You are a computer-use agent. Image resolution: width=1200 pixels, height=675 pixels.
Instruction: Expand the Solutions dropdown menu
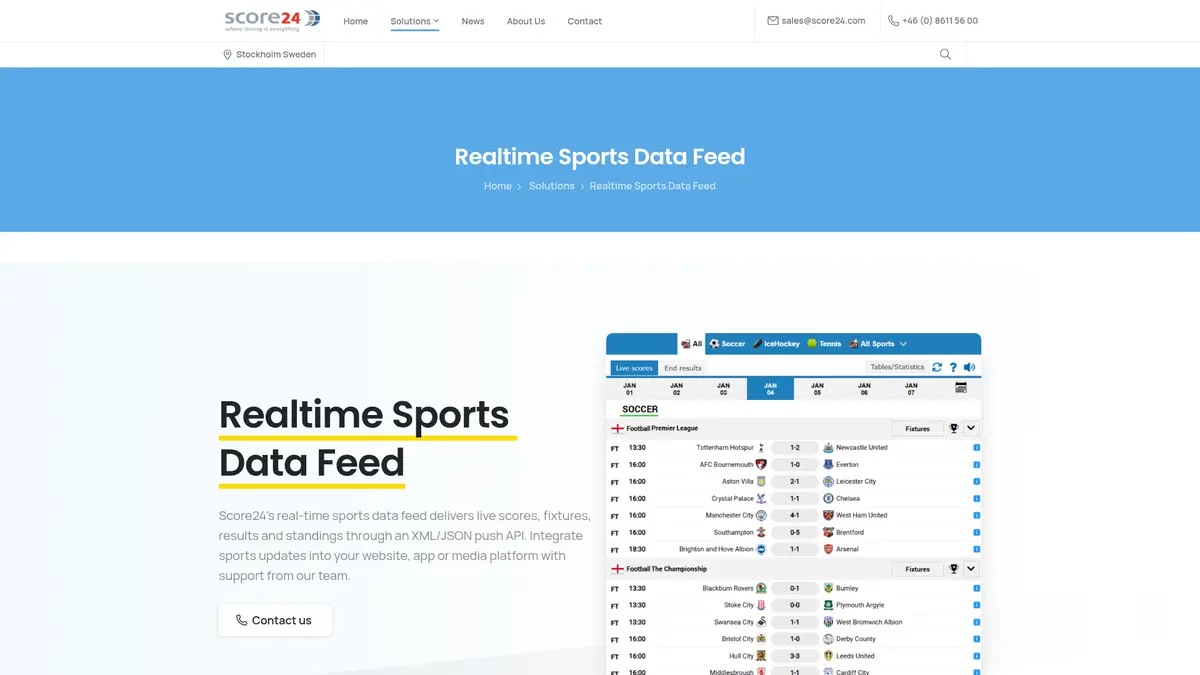click(415, 21)
